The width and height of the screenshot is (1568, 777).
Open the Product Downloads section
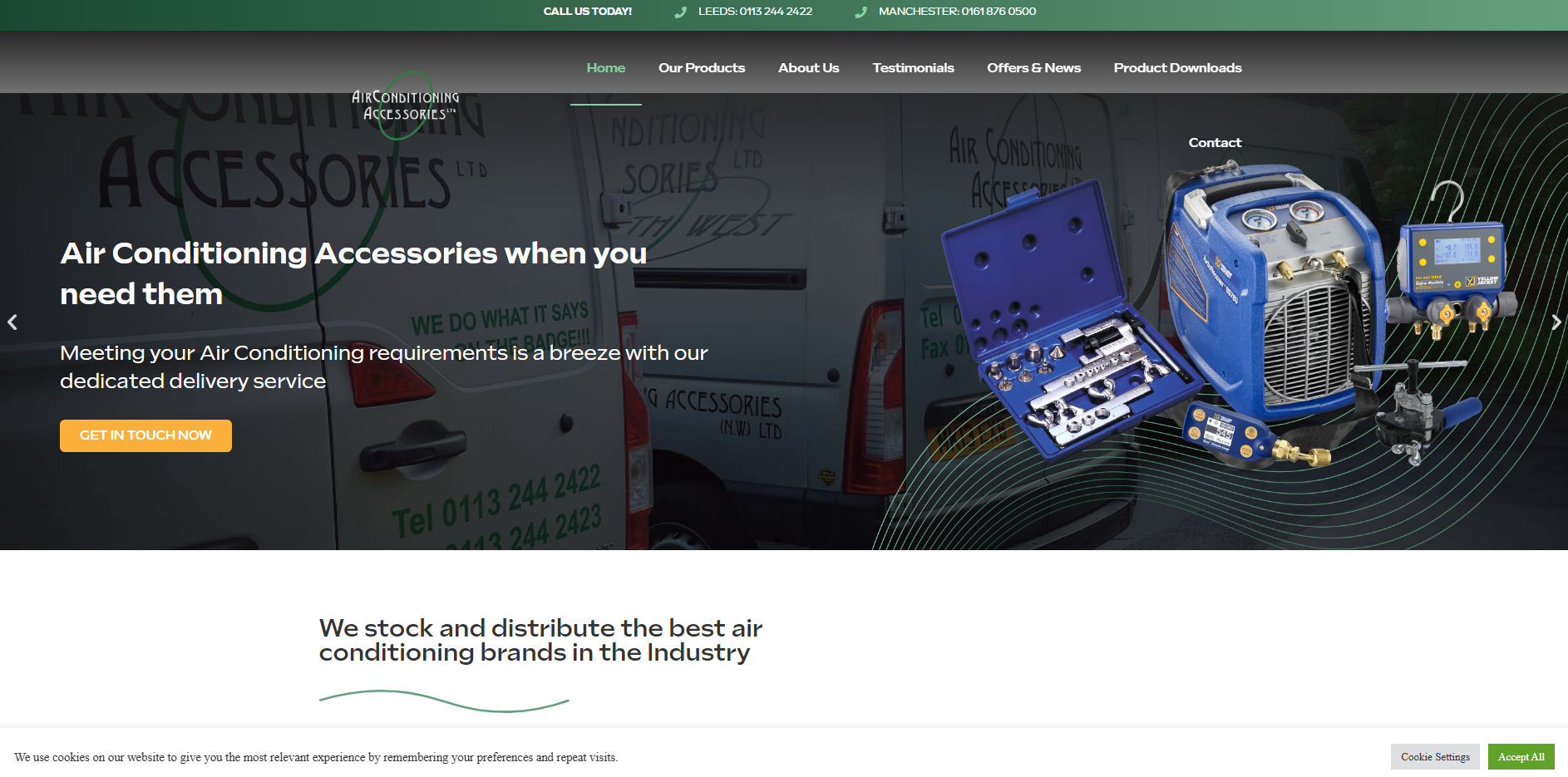1177,68
